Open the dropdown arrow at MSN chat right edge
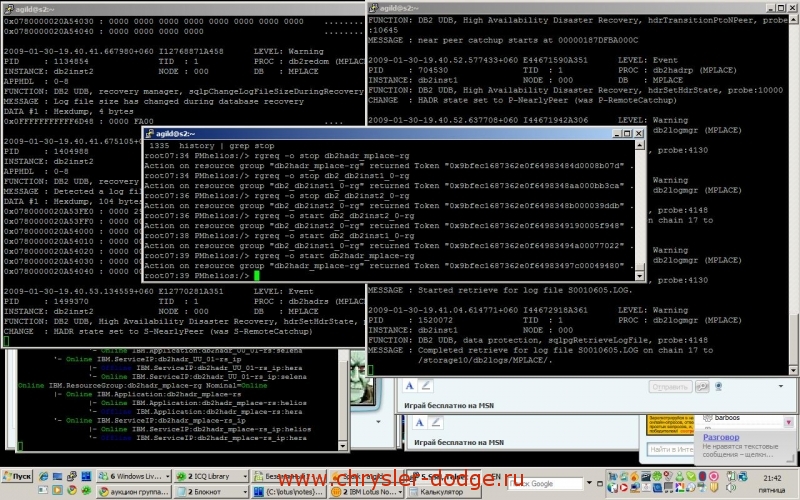 [781, 386]
